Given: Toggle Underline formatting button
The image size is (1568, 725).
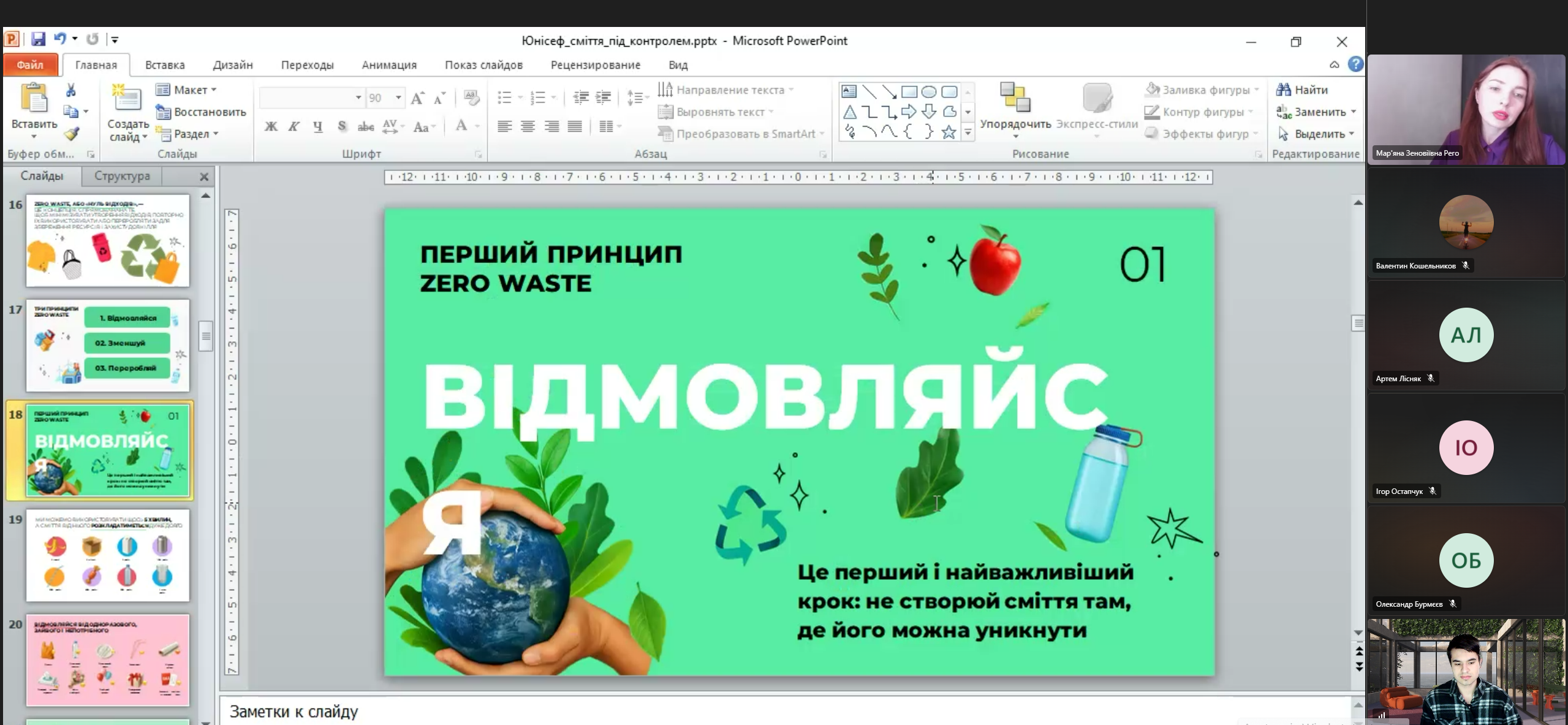Looking at the screenshot, I should coord(317,127).
